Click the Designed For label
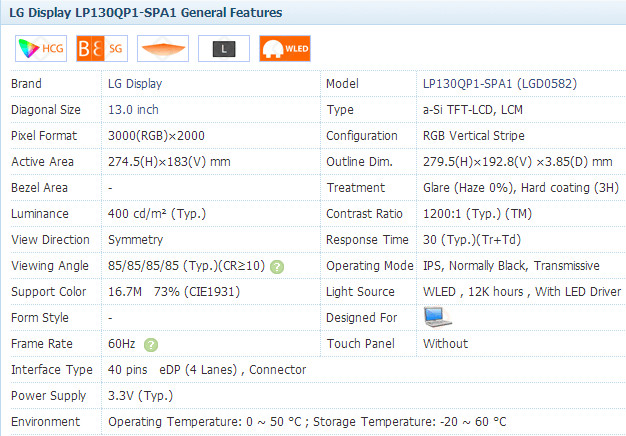Image resolution: width=626 pixels, height=436 pixels. [362, 317]
